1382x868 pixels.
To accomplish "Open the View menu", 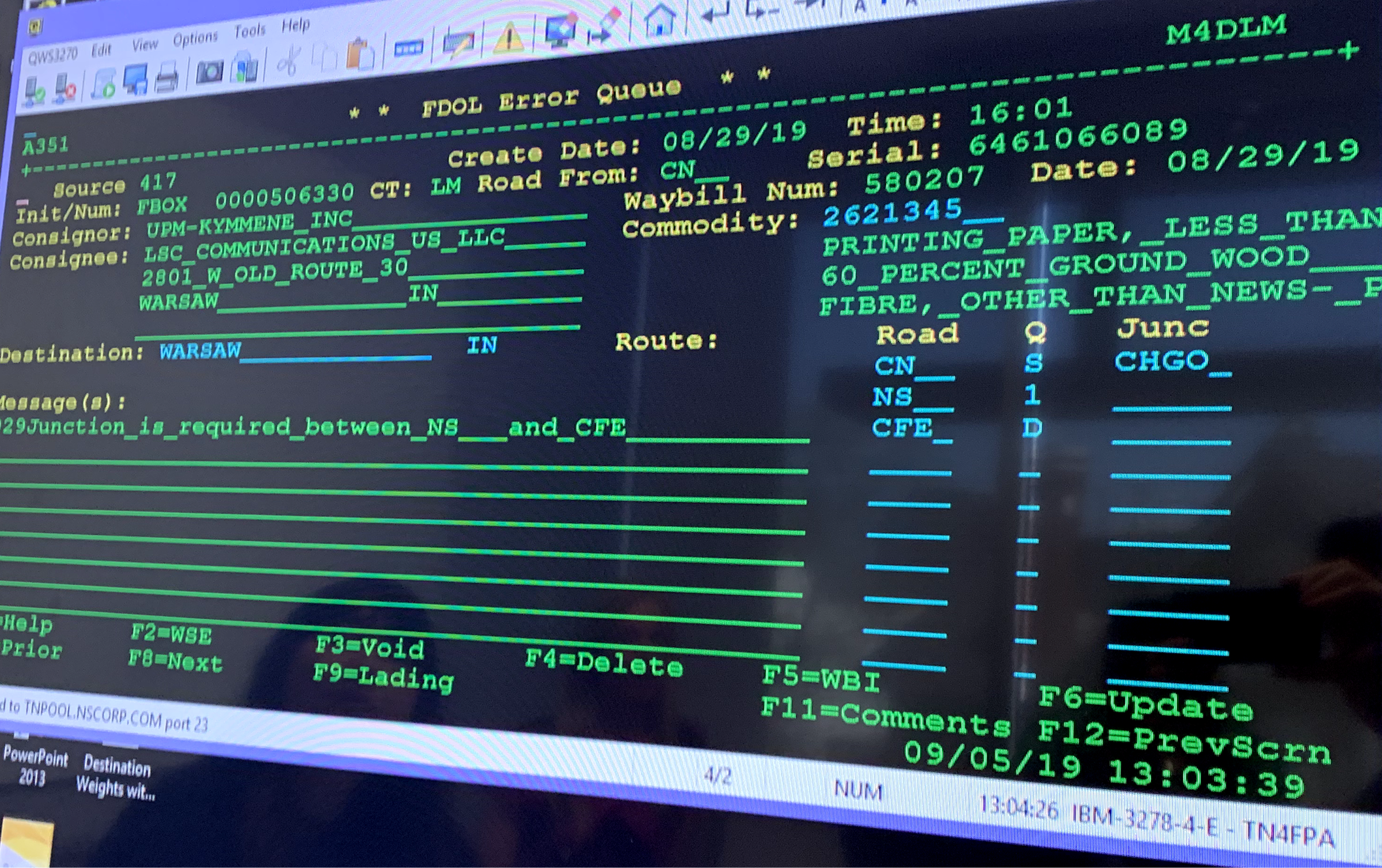I will (x=145, y=45).
